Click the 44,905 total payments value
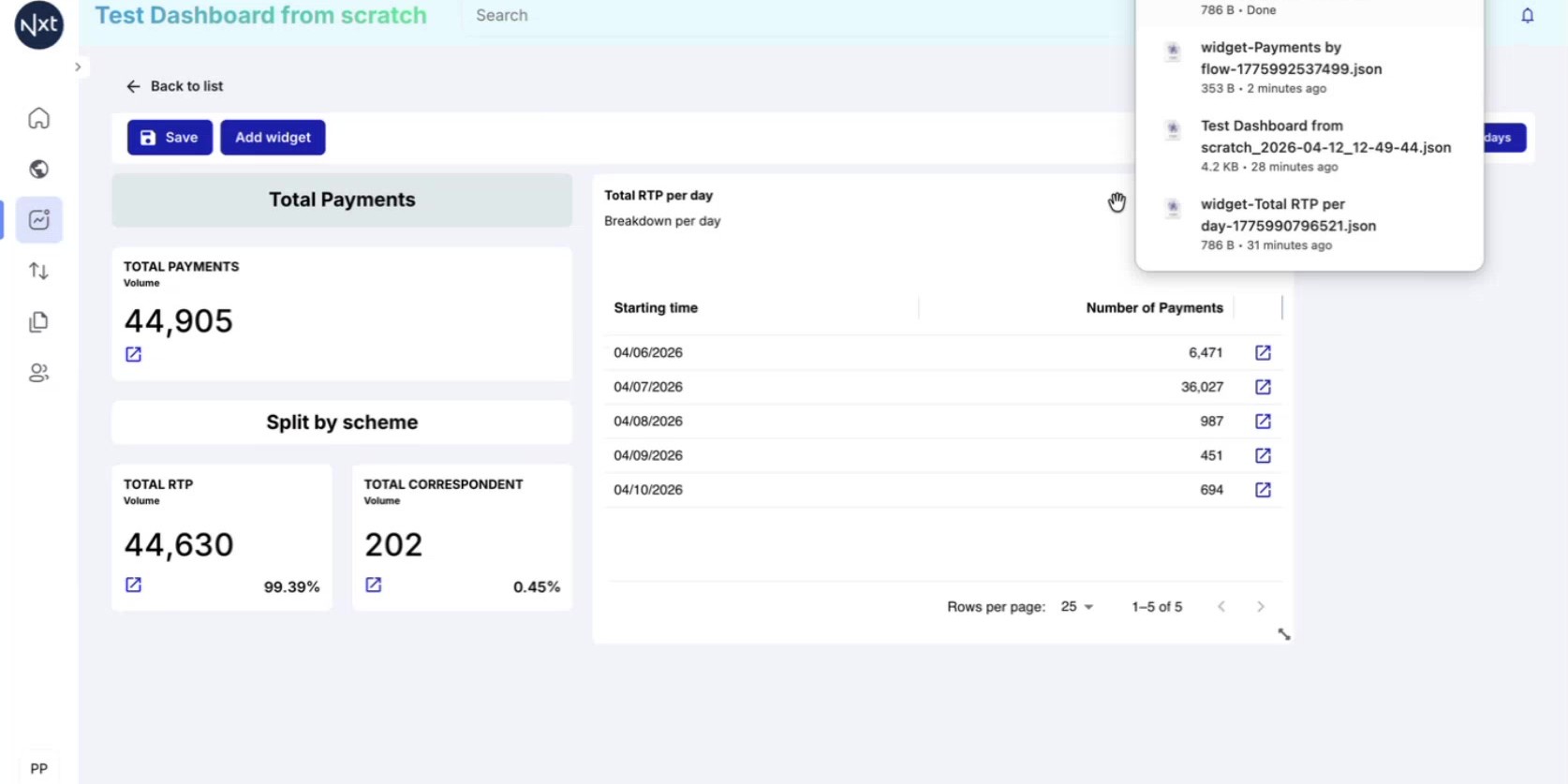1568x784 pixels. pos(178,321)
